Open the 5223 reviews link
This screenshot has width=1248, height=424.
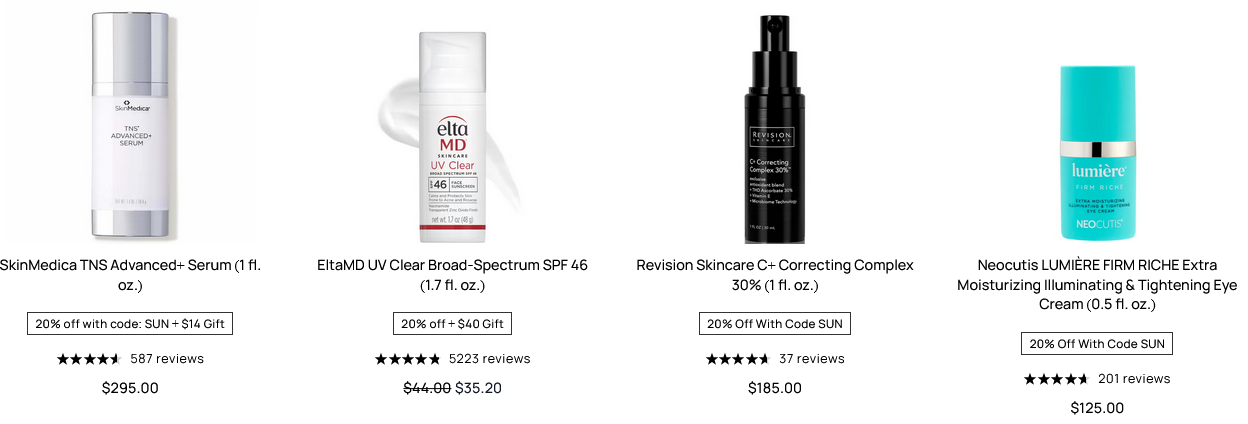489,359
